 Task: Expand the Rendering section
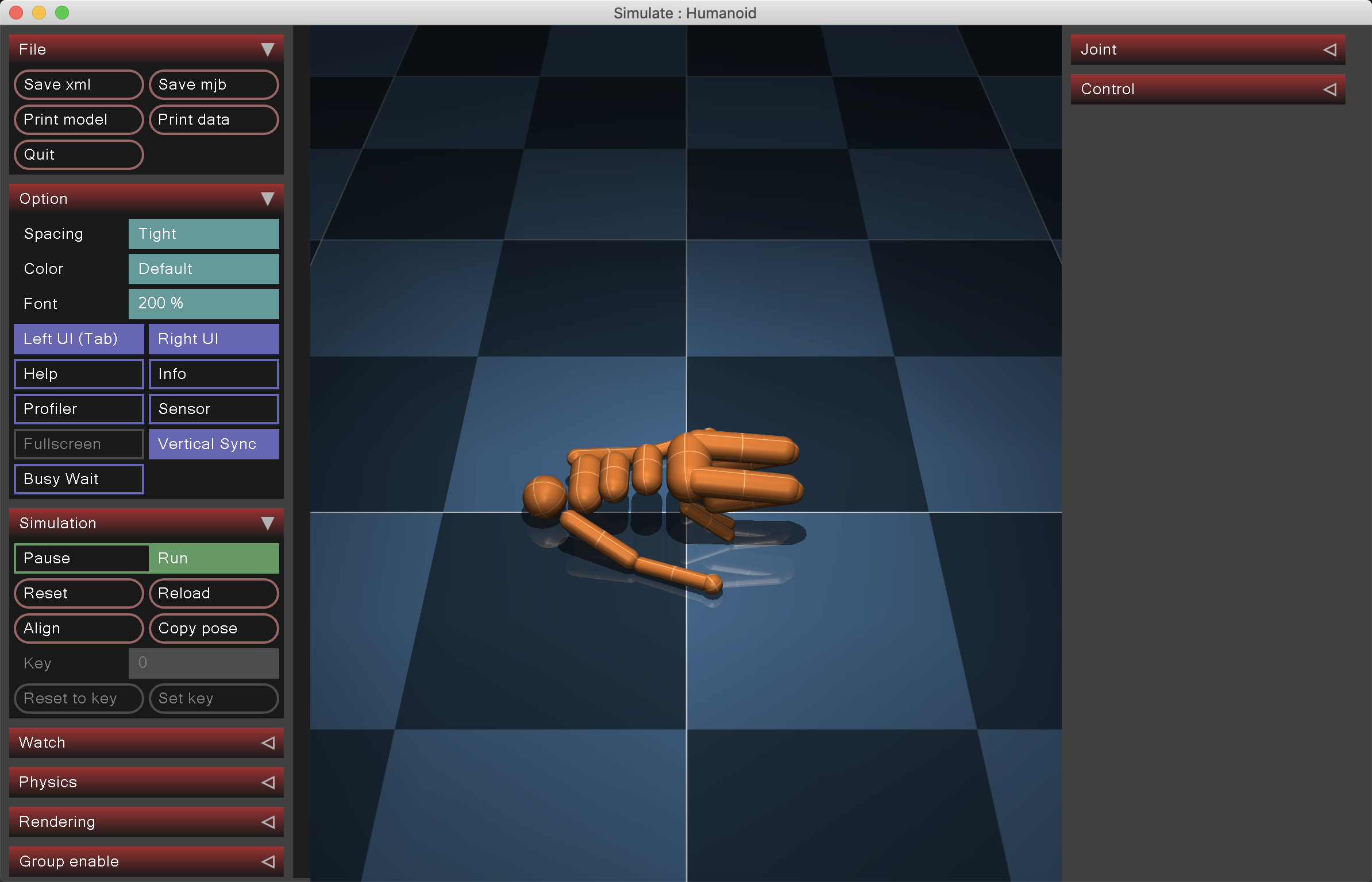pyautogui.click(x=147, y=821)
